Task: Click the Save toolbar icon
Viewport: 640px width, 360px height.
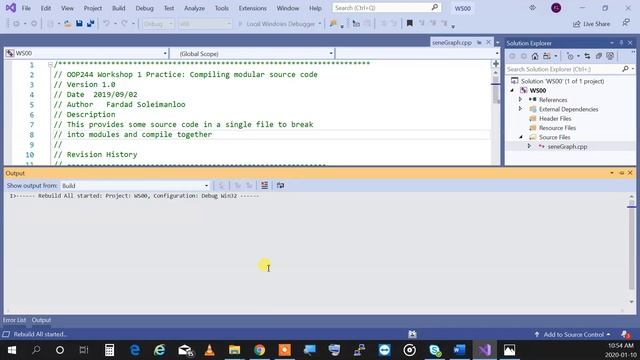Action: [79, 24]
